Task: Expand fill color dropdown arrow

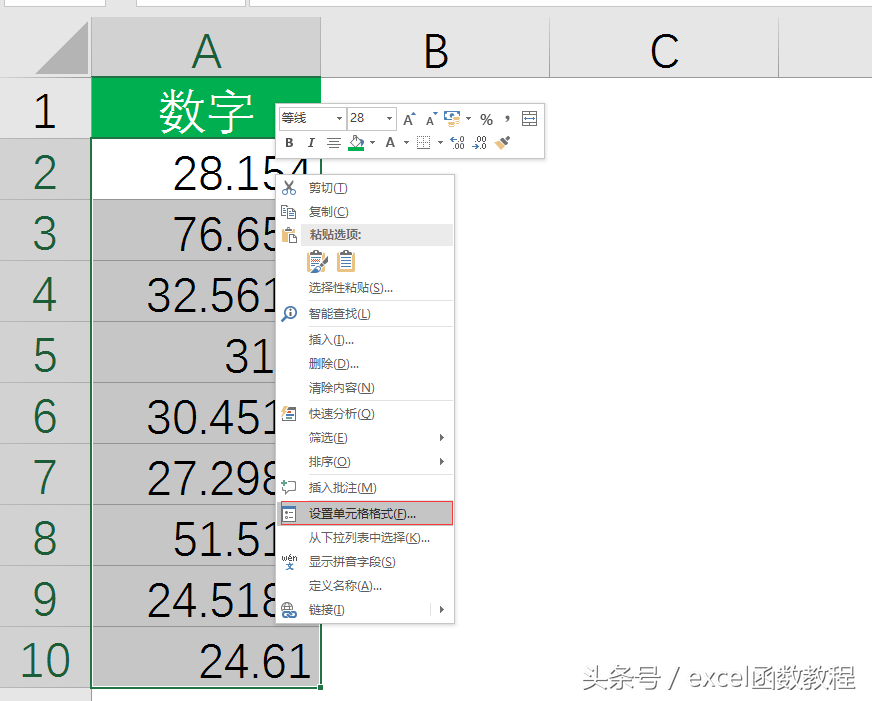Action: click(372, 143)
